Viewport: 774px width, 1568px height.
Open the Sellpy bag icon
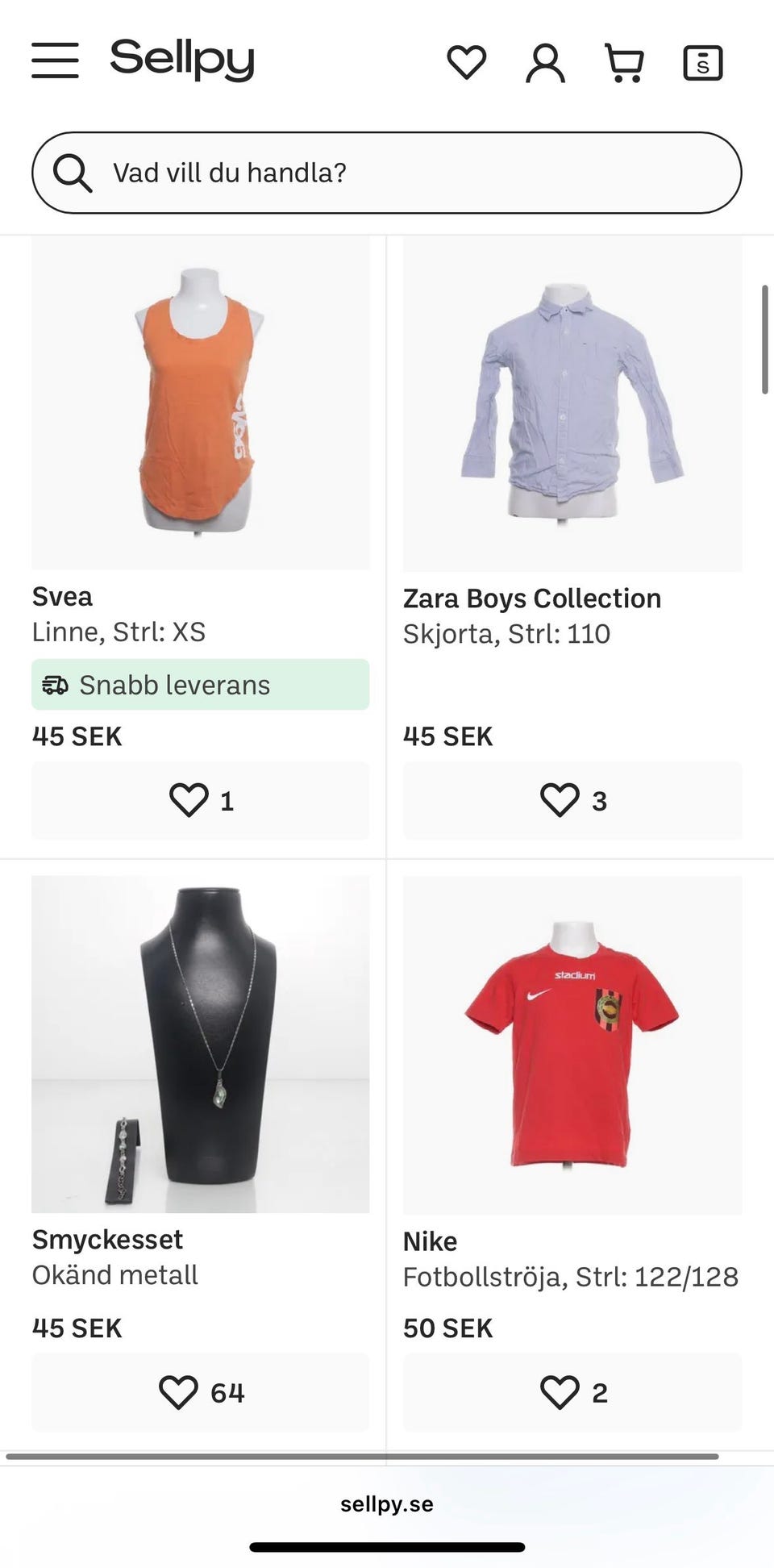[702, 63]
